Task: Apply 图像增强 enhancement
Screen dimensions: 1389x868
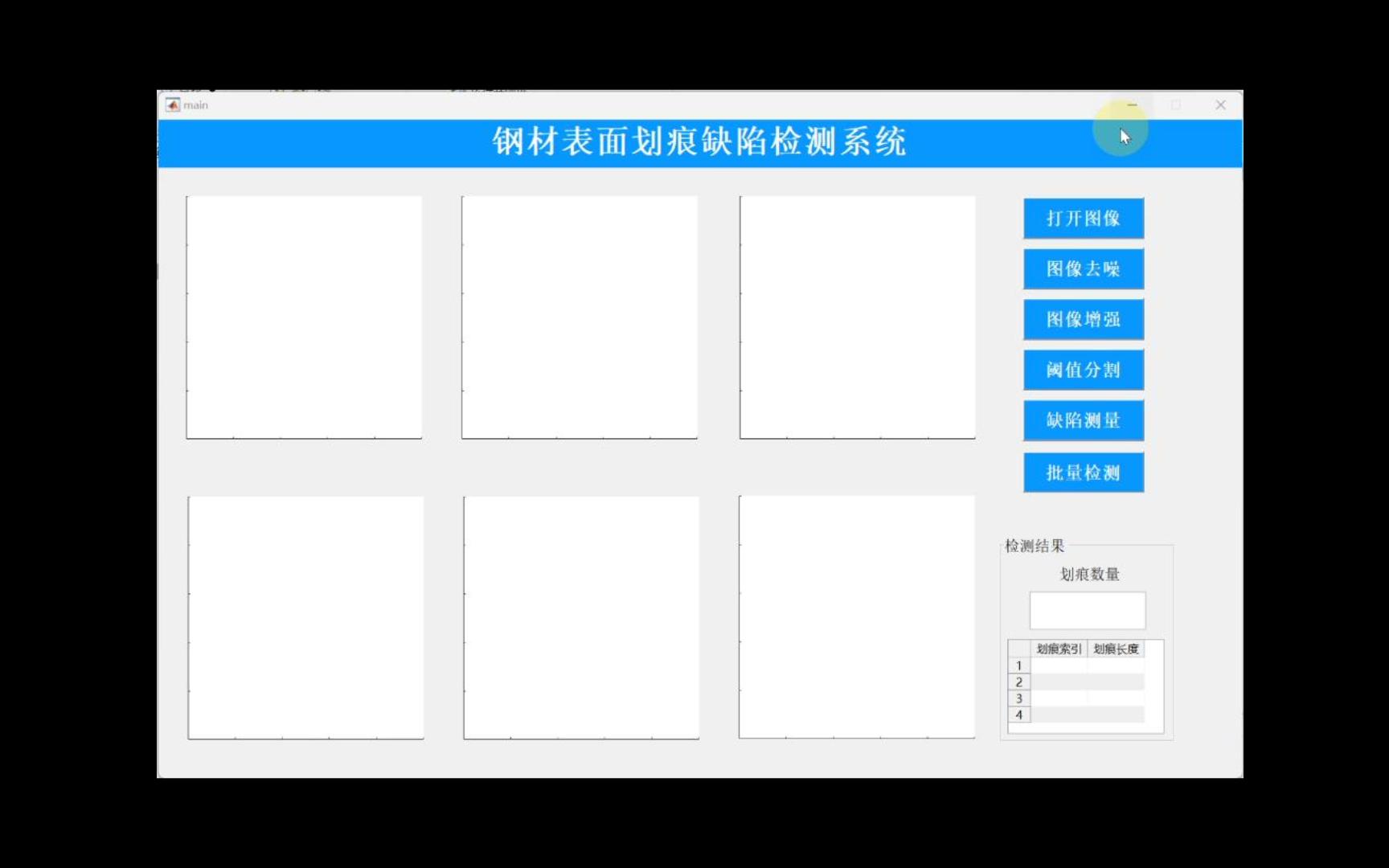Action: [1083, 319]
